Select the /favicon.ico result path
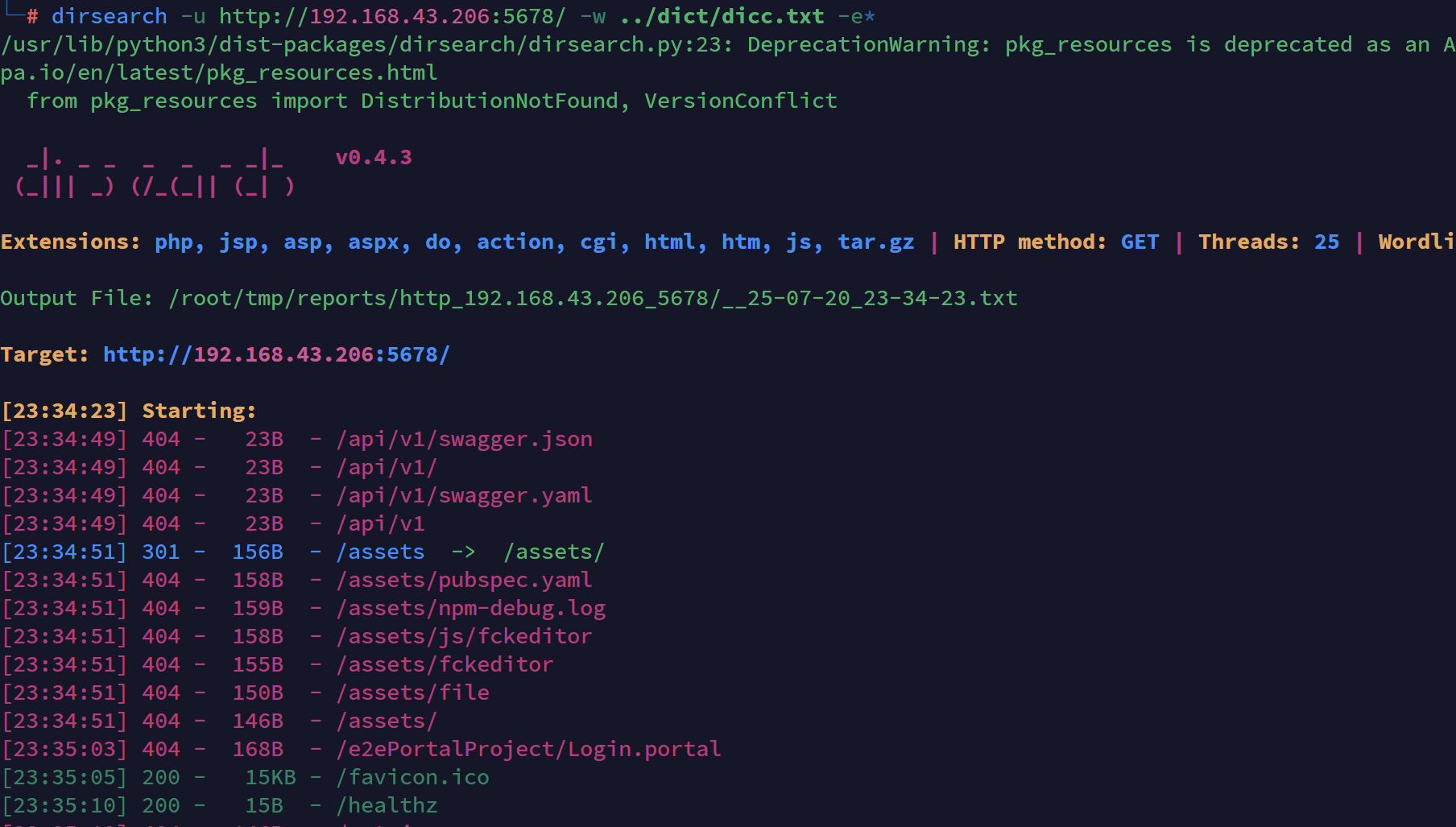1456x827 pixels. click(x=412, y=777)
